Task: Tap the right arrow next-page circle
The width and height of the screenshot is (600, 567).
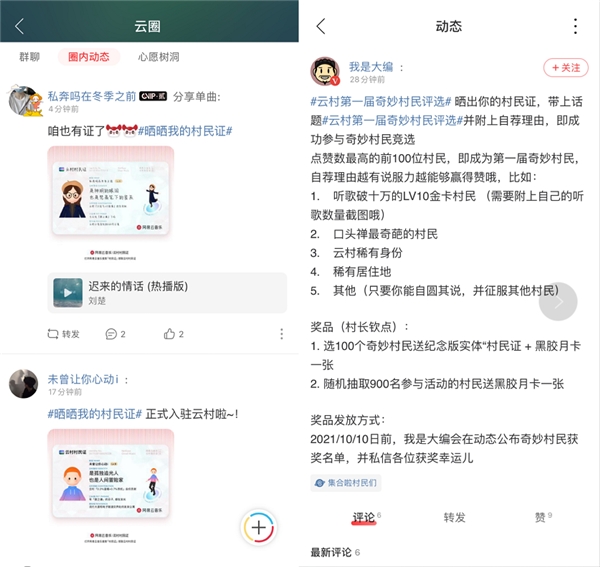Action: (x=559, y=301)
